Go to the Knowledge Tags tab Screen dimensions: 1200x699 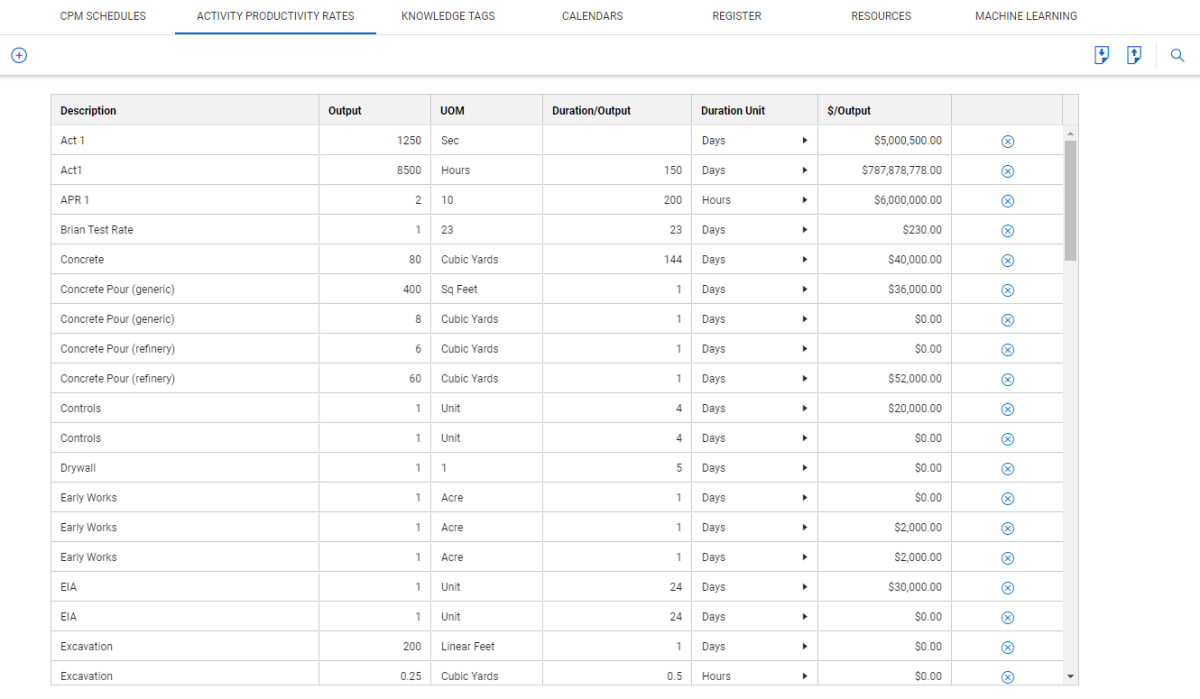(447, 17)
